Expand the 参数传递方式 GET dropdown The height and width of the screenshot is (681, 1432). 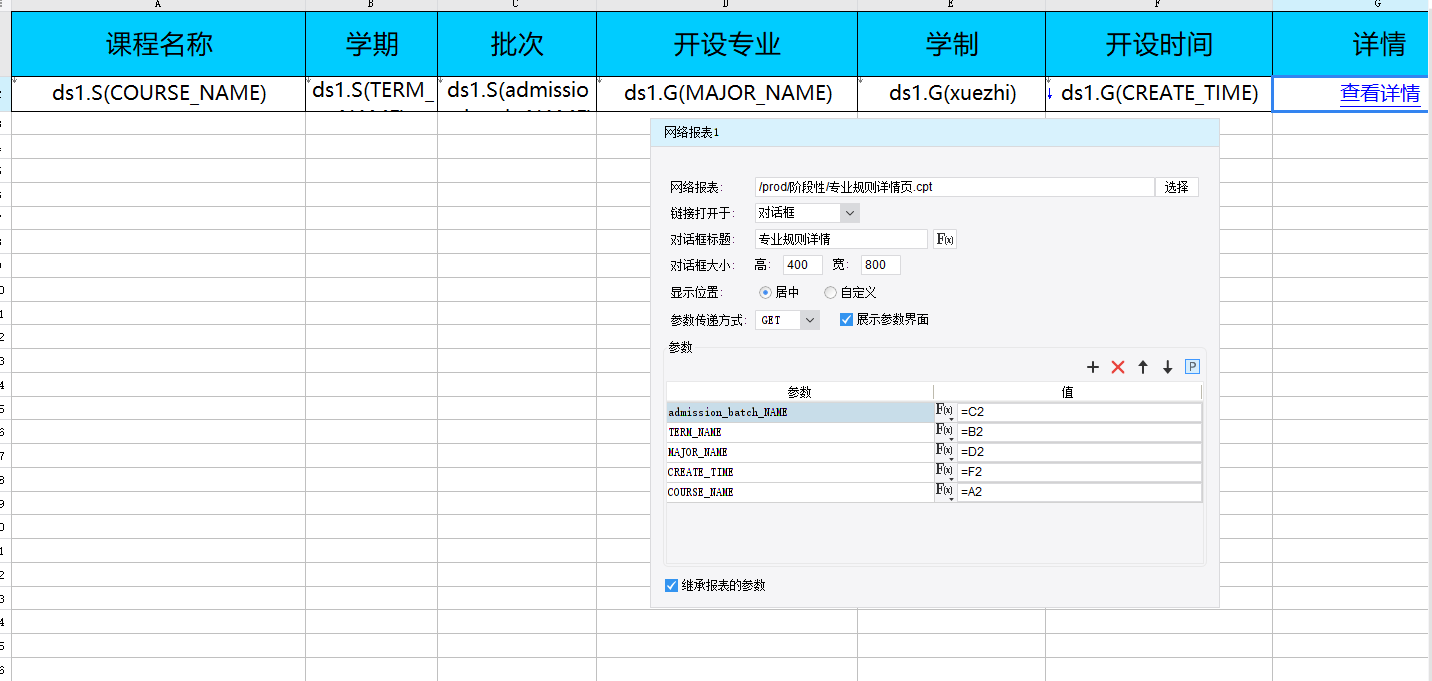point(810,320)
